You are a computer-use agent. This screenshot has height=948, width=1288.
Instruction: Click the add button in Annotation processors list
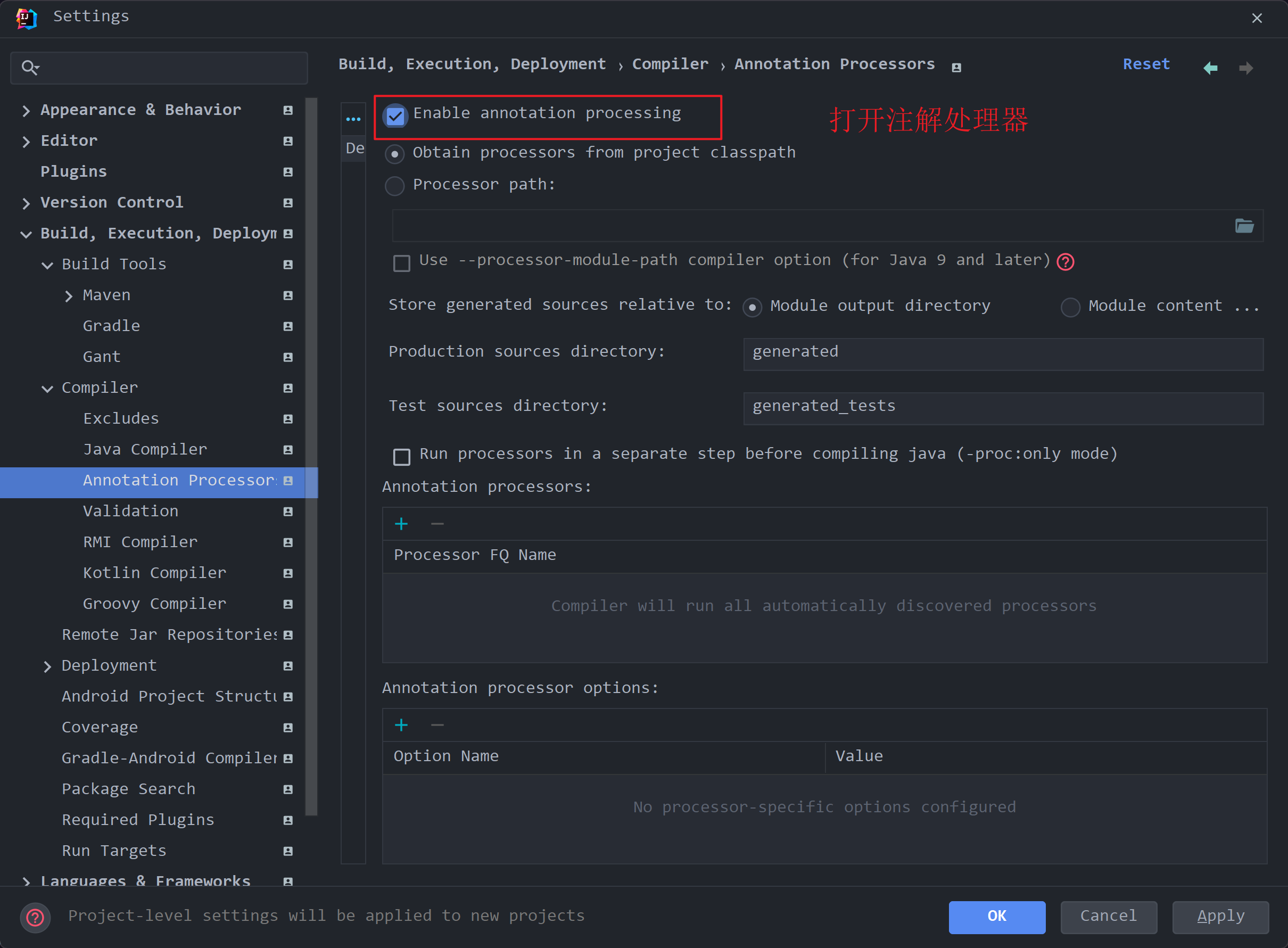click(x=401, y=524)
